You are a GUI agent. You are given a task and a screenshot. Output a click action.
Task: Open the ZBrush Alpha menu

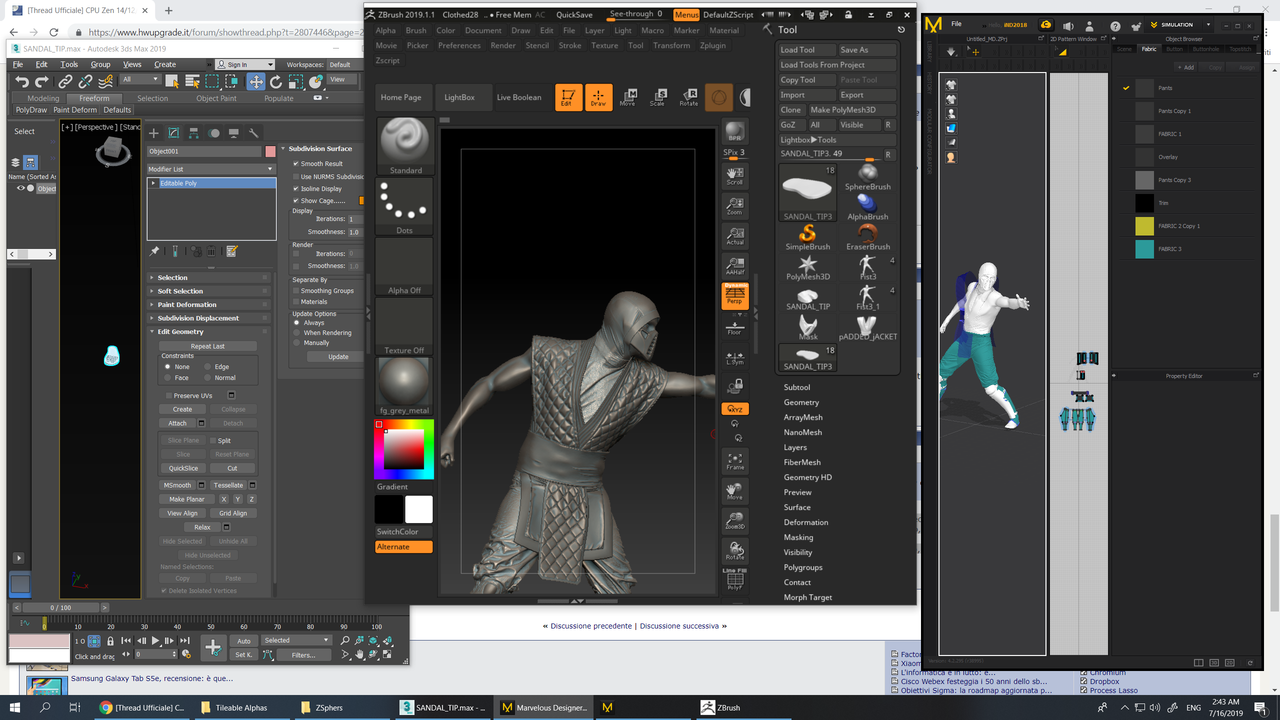[x=385, y=31]
